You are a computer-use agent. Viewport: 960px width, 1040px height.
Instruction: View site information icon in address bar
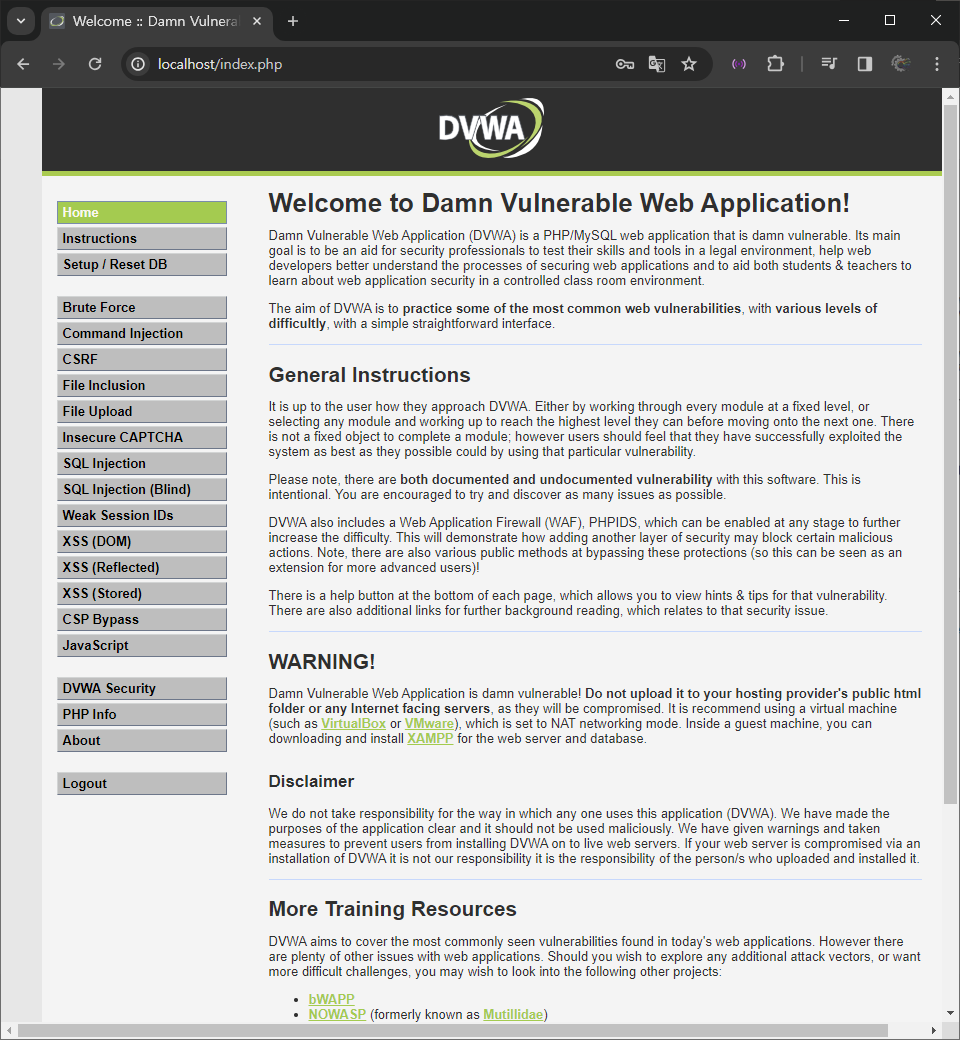(x=138, y=64)
